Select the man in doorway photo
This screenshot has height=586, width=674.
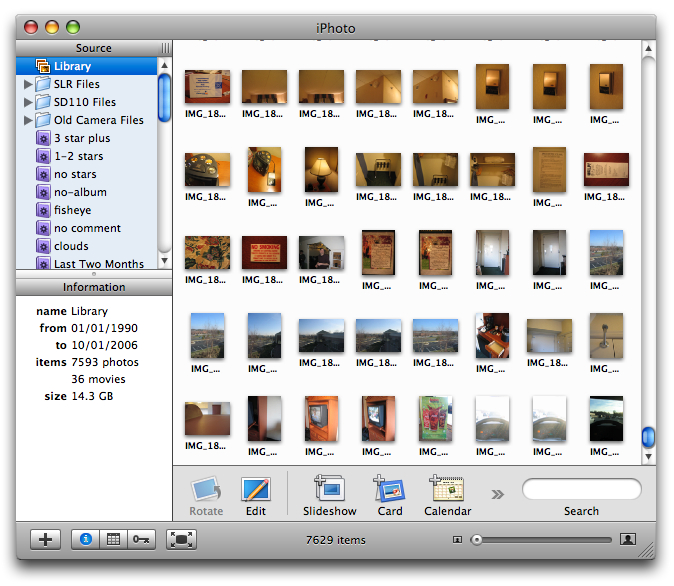pos(321,252)
